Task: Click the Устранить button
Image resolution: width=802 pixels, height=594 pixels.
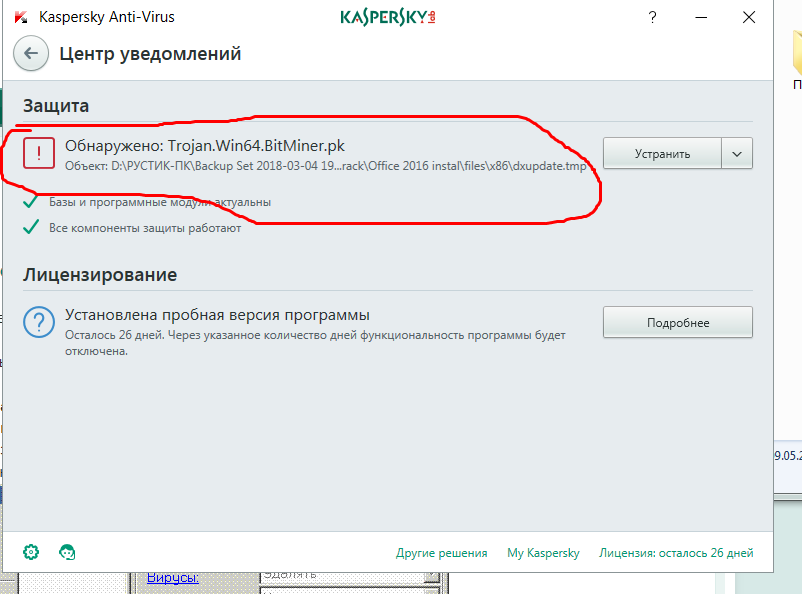Action: pyautogui.click(x=662, y=153)
